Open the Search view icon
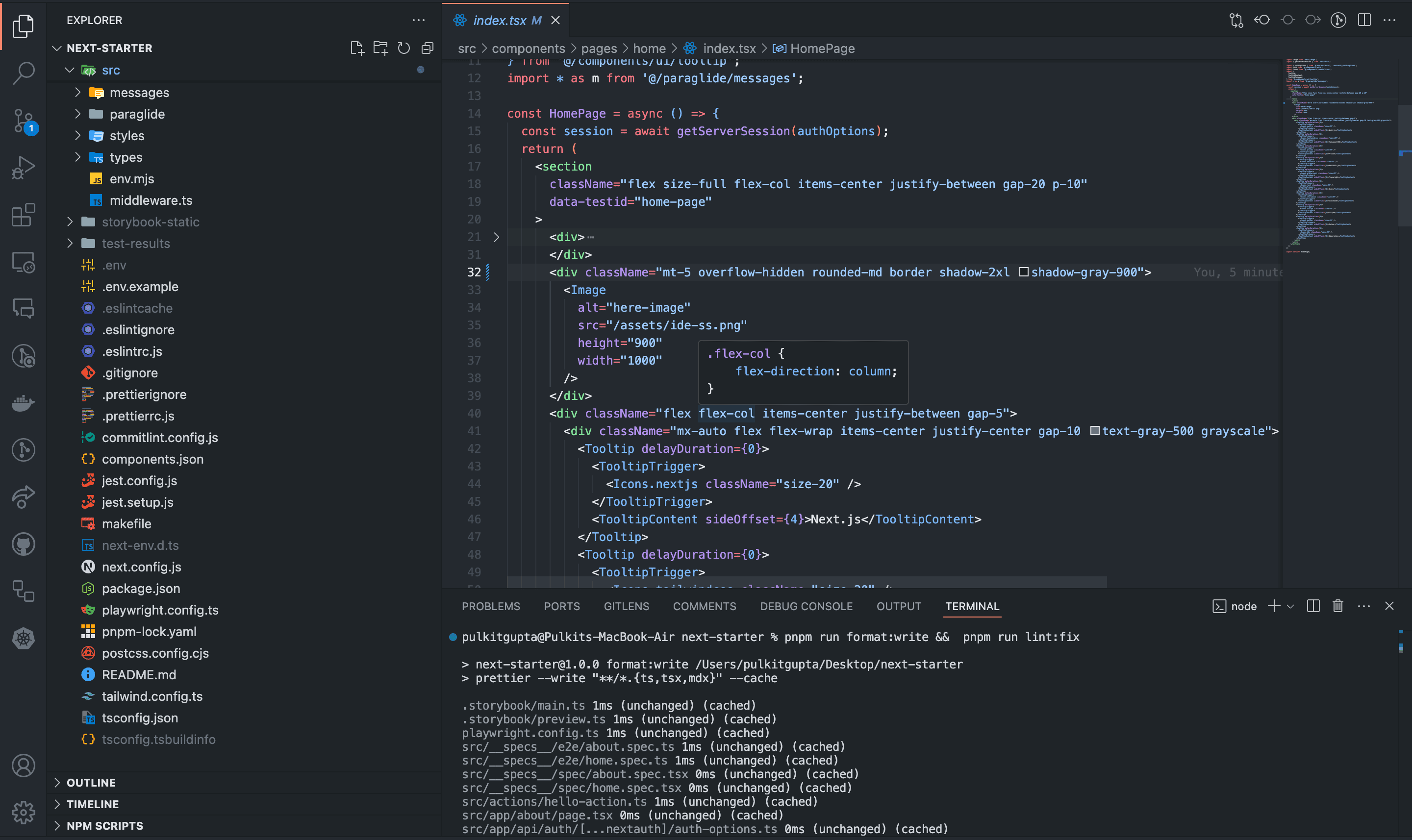This screenshot has width=1412, height=840. click(23, 73)
